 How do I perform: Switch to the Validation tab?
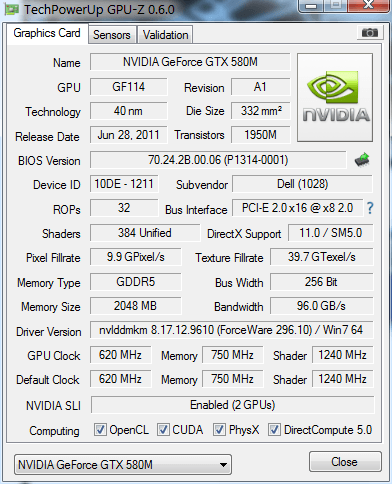pos(165,35)
